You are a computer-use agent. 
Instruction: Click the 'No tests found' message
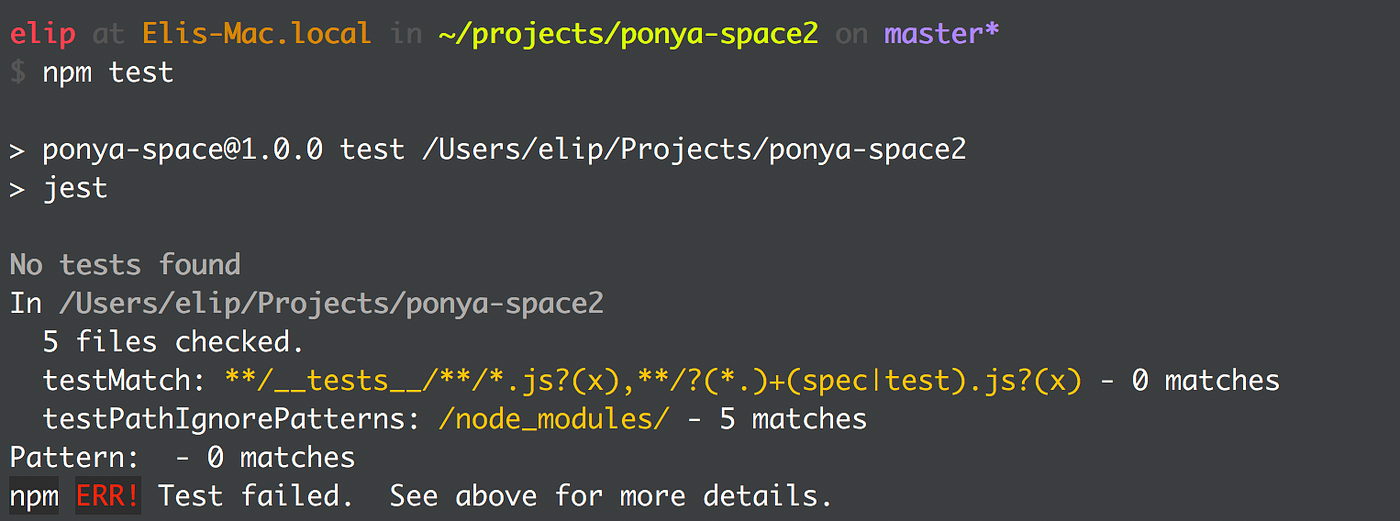click(125, 265)
